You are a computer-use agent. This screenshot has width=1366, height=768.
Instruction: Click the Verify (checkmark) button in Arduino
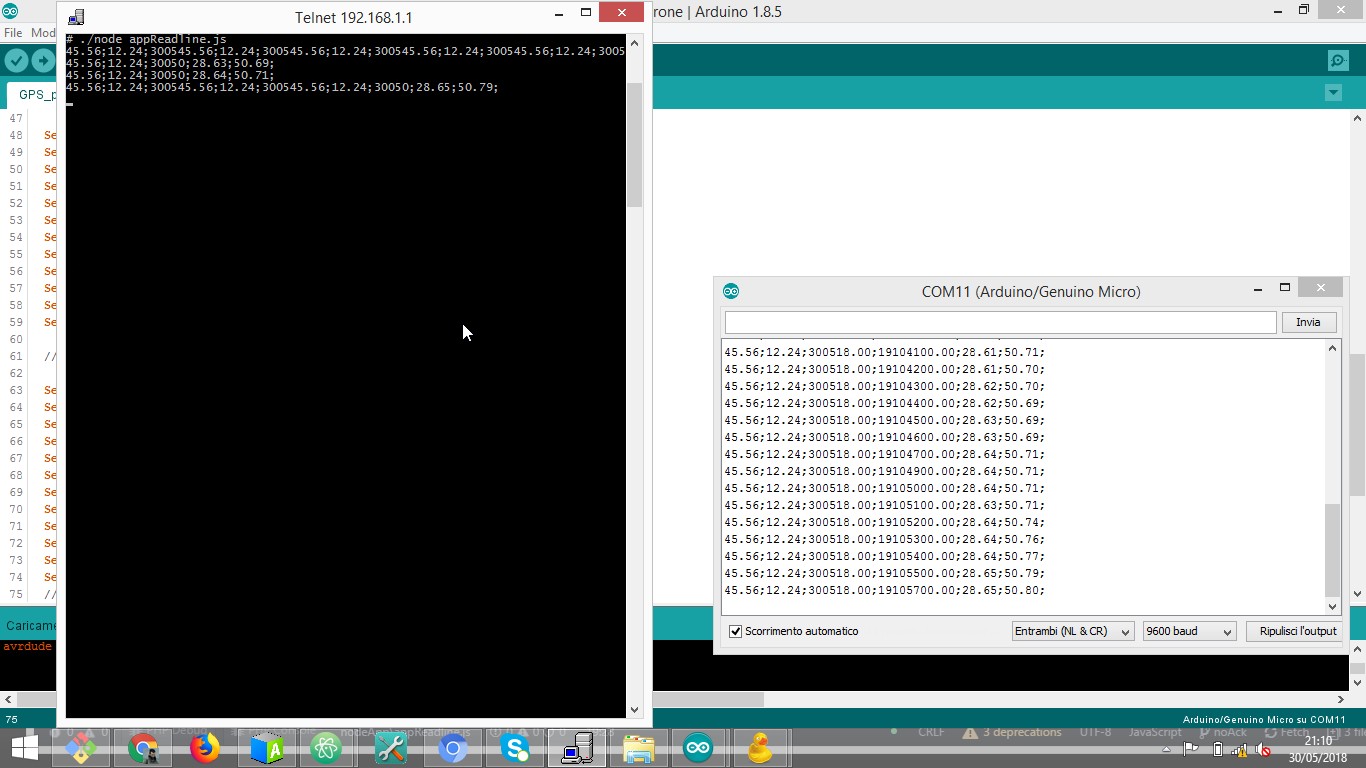coord(16,60)
